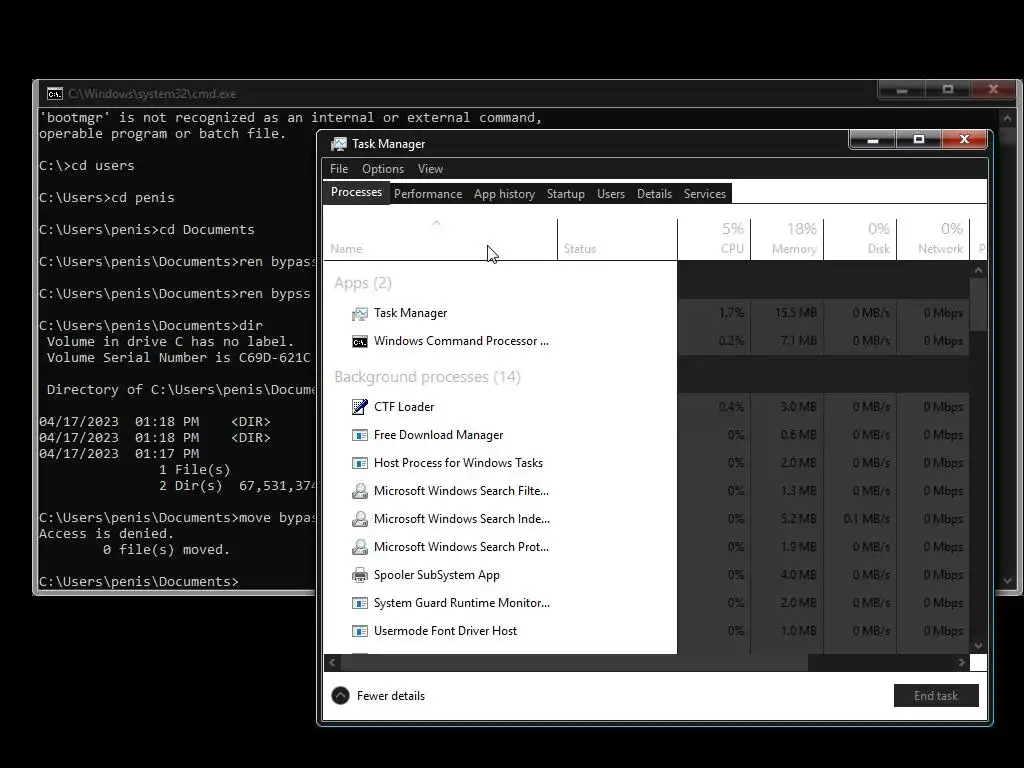This screenshot has height=768, width=1024.
Task: Click the Host Process for Windows Tasks icon
Action: (x=359, y=463)
